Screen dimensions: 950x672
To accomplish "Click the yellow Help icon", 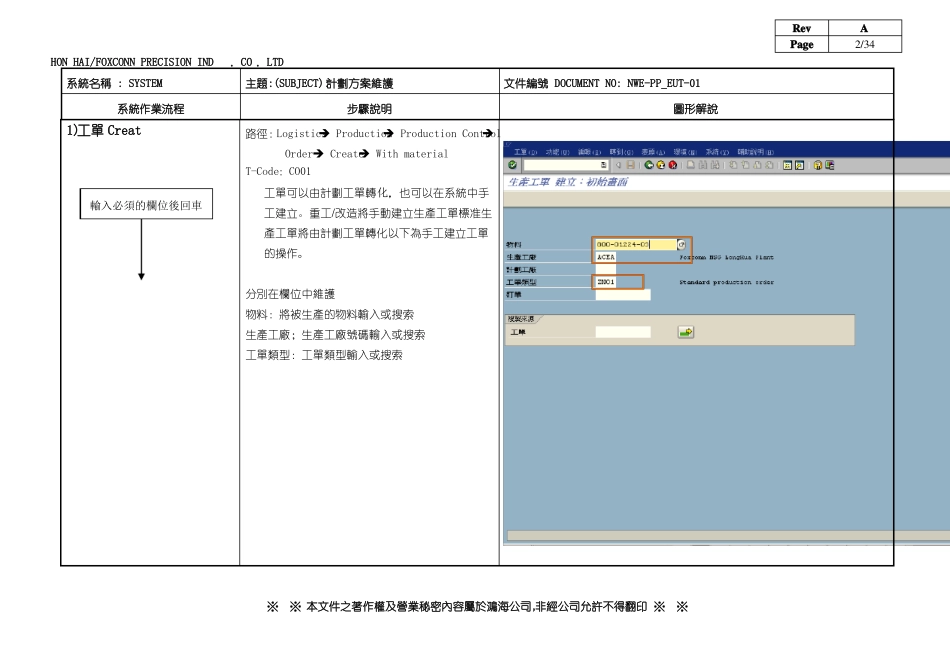I will click(817, 165).
